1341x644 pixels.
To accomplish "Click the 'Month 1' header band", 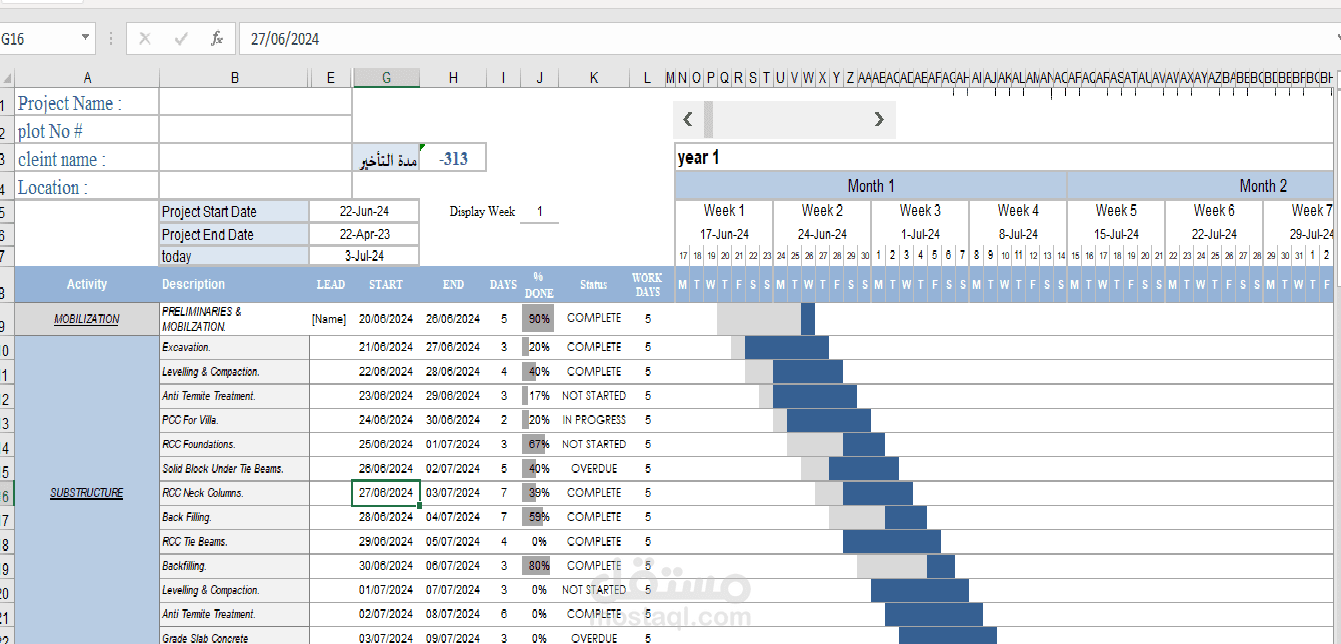I will click(871, 185).
